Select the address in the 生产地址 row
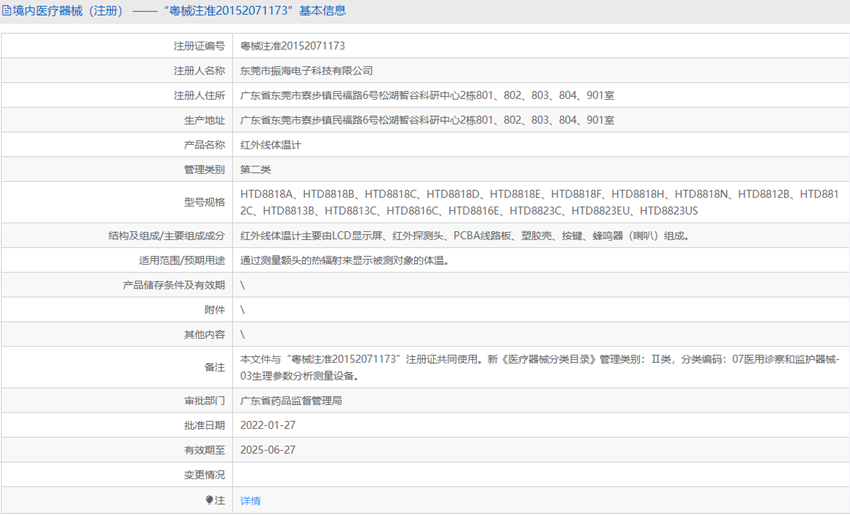Screen dimensions: 850x516 [x=427, y=120]
